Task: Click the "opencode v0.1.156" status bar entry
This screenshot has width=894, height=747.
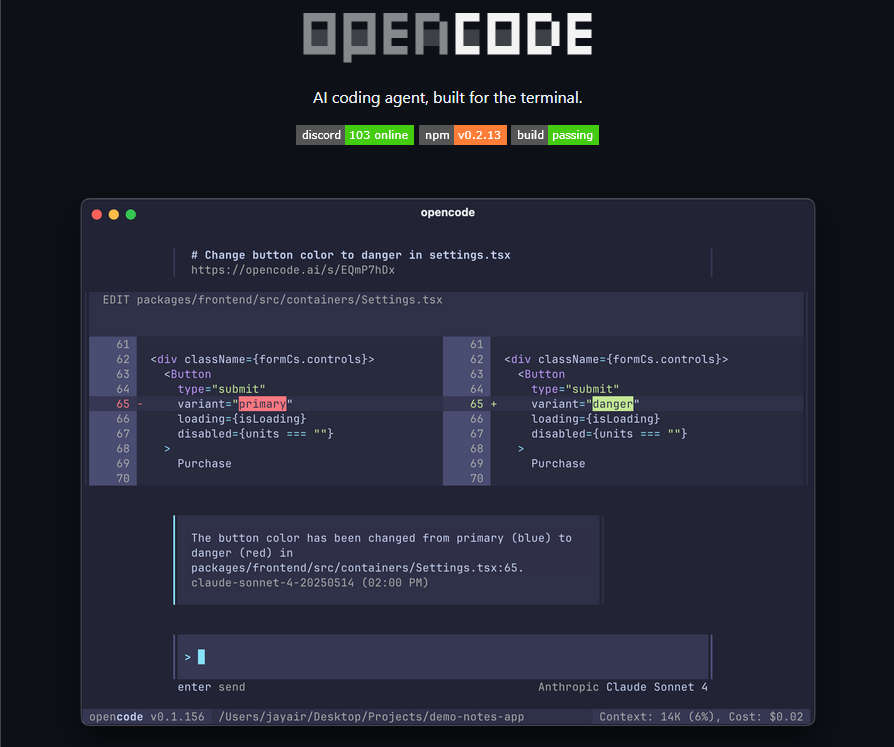Action: point(147,717)
